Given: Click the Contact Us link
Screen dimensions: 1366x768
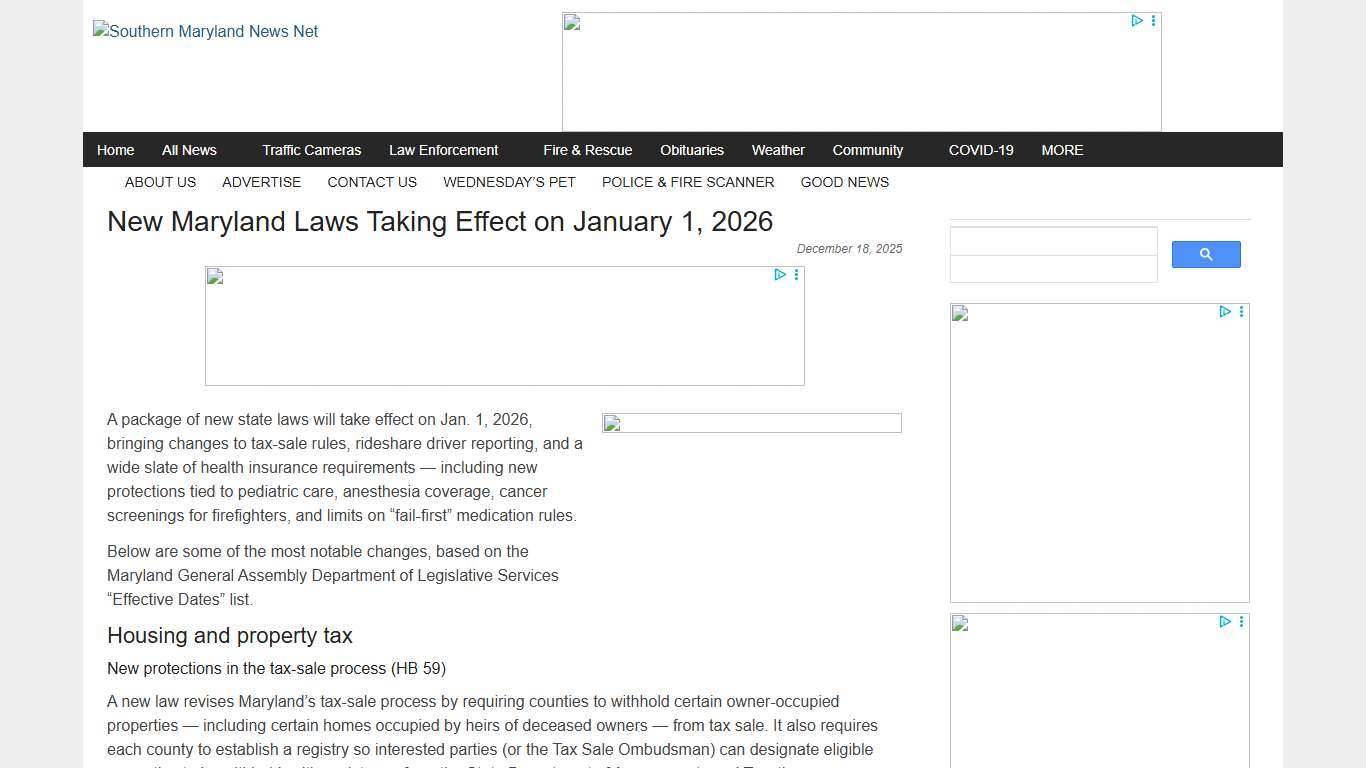Looking at the screenshot, I should [x=371, y=182].
